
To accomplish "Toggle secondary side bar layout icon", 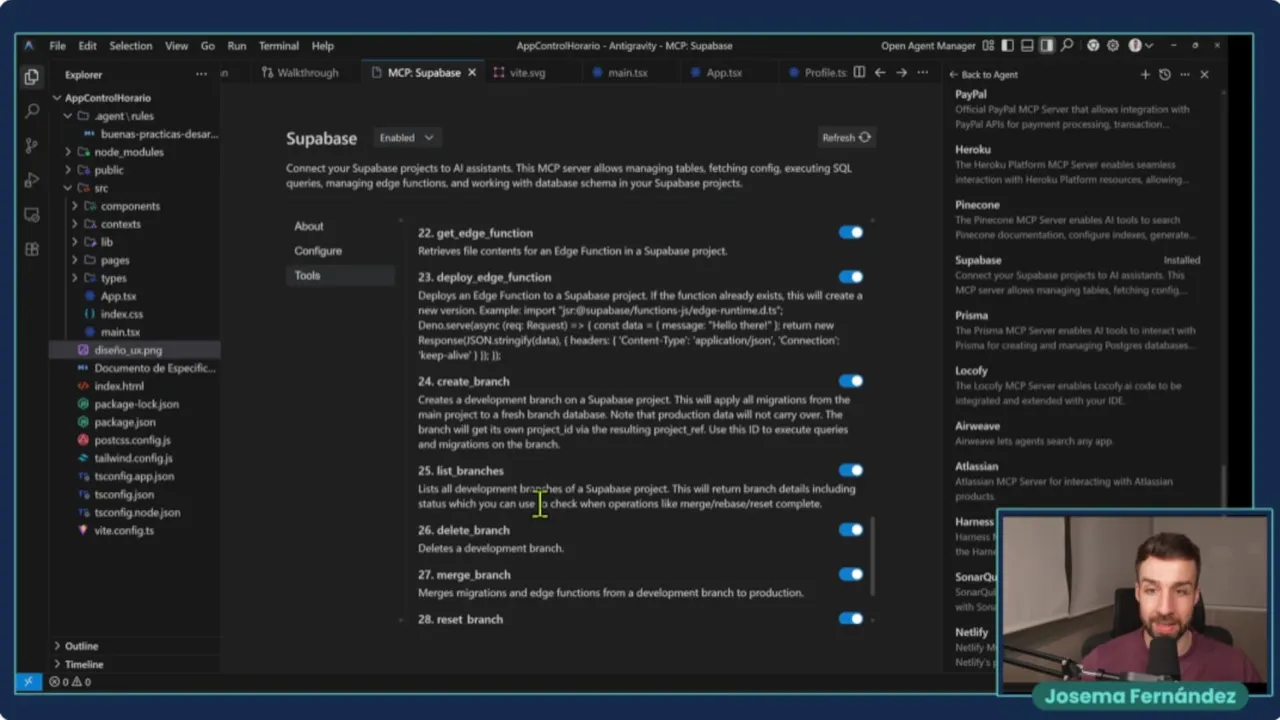I will point(1046,46).
